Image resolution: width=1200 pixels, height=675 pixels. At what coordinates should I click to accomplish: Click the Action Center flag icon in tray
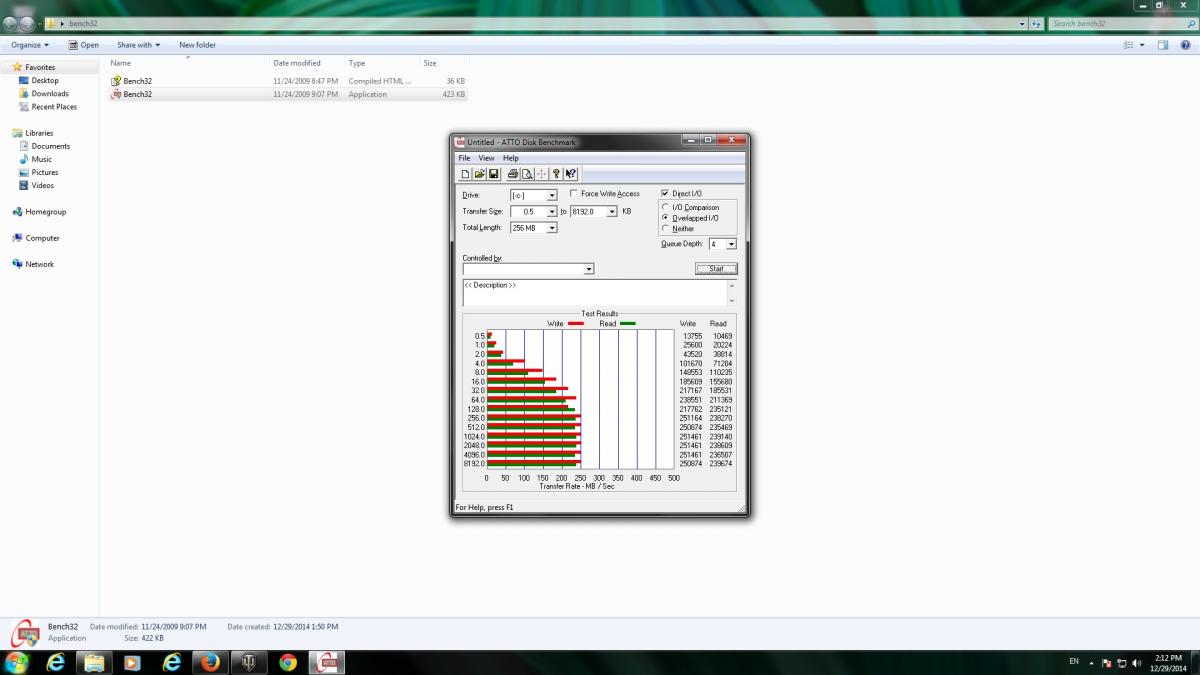[x=1107, y=662]
